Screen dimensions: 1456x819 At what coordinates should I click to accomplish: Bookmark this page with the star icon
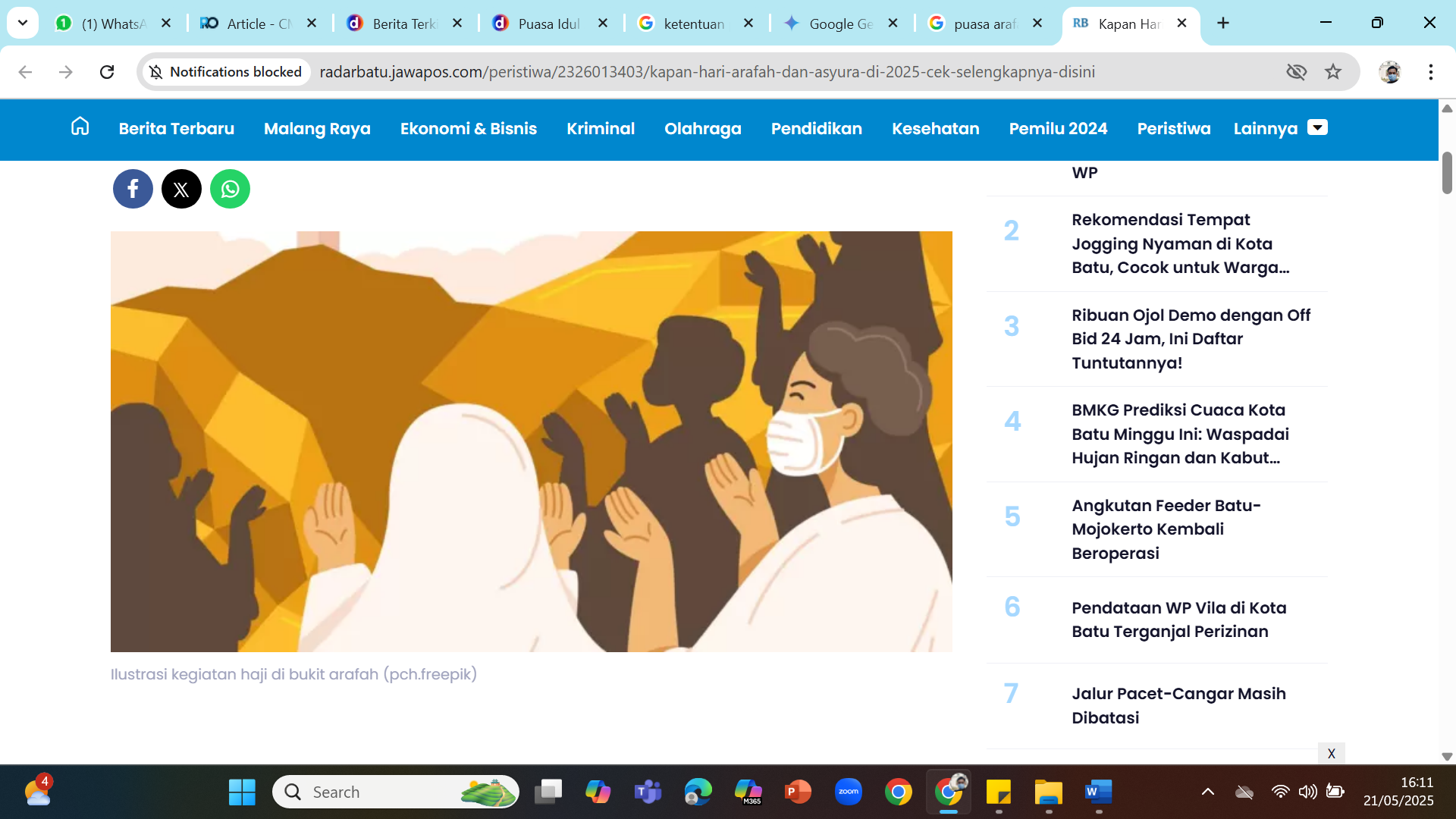1333,71
